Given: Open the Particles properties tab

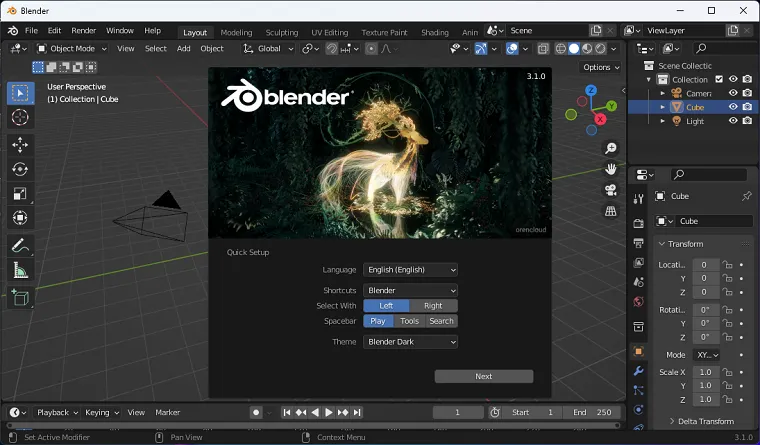Looking at the screenshot, I should (x=638, y=390).
